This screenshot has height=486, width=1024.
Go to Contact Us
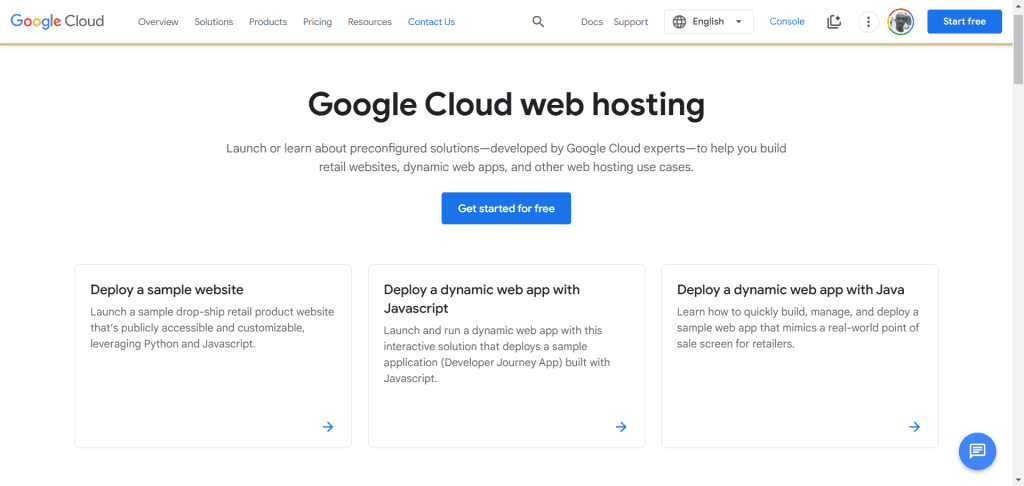point(431,22)
